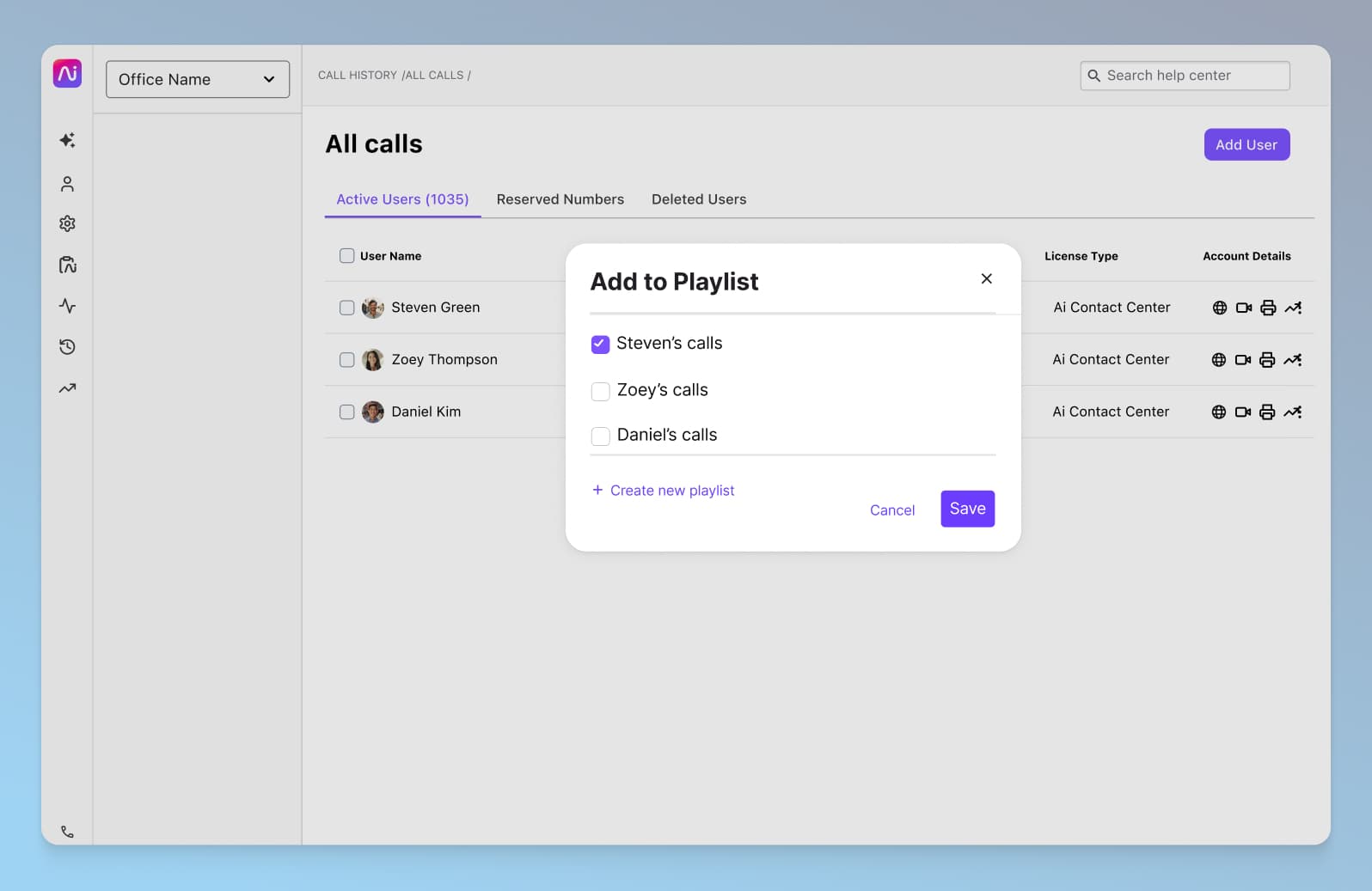Click globe icon in Steven Green's row
Image resolution: width=1372 pixels, height=891 pixels.
[x=1219, y=308]
